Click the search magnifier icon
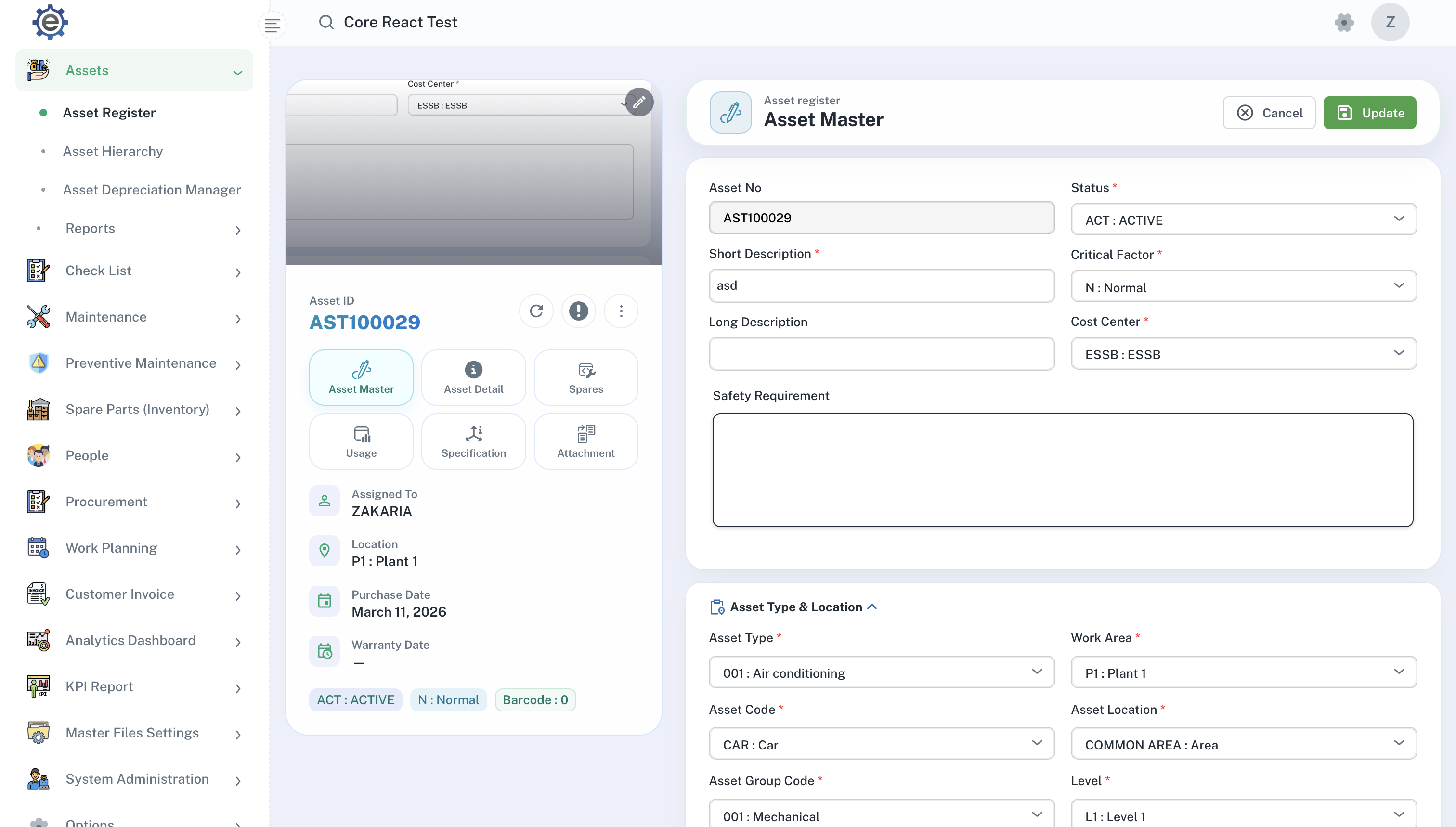Screen dimensions: 1456x827 (326, 22)
